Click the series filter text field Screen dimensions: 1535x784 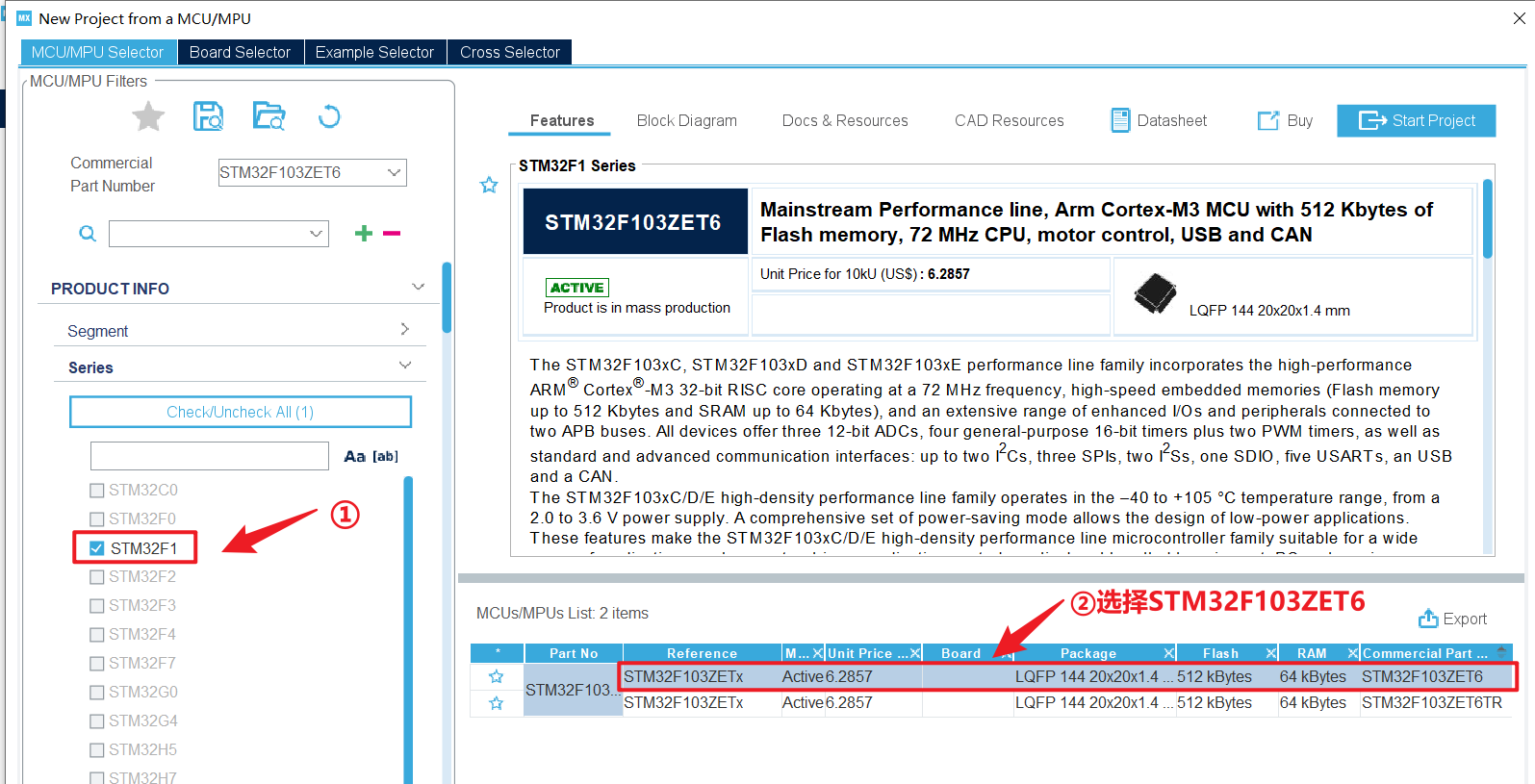tap(209, 456)
